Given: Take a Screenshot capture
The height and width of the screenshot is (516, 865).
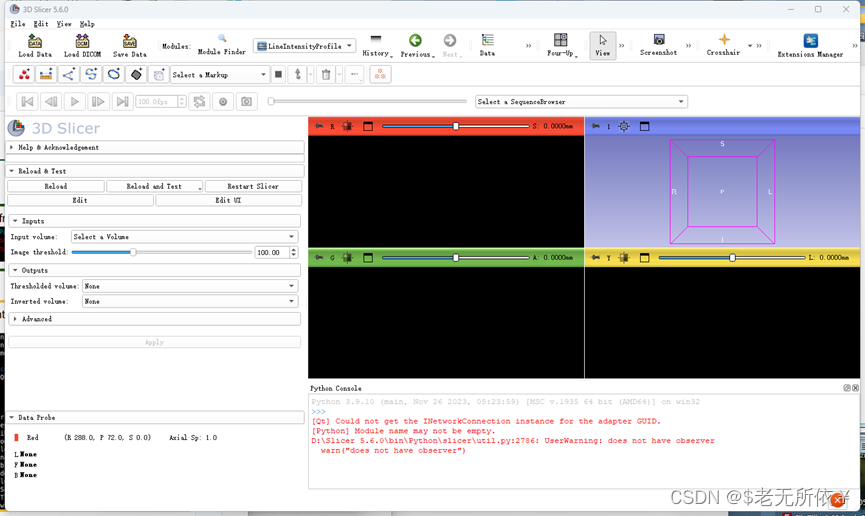Looking at the screenshot, I should click(658, 46).
